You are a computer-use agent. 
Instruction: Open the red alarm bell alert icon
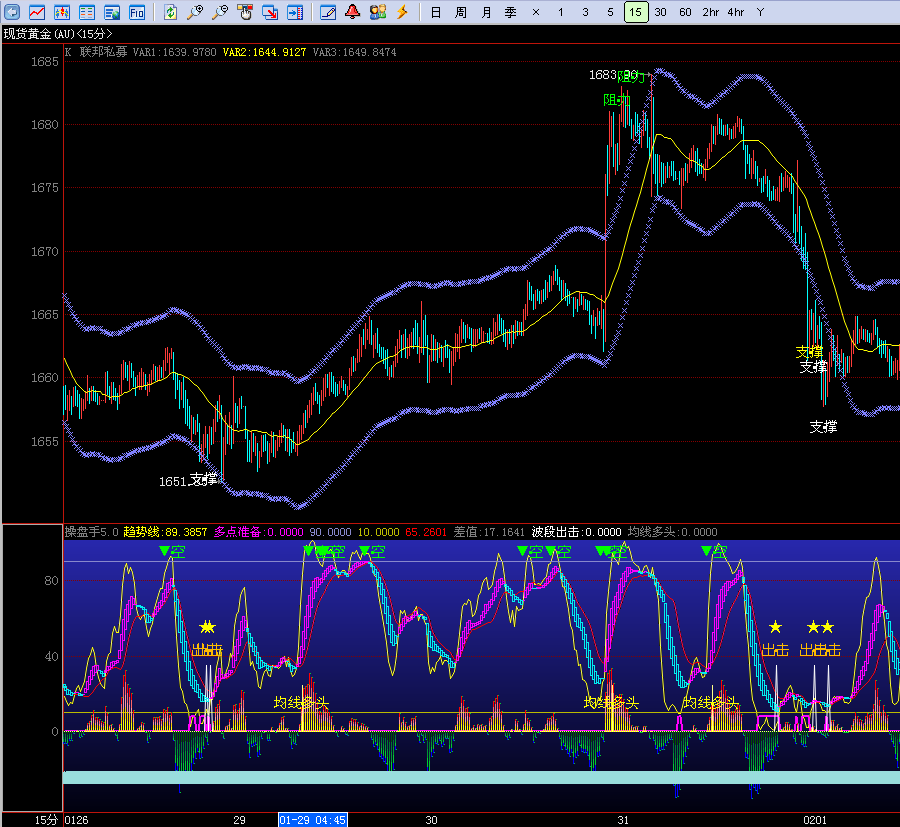(352, 12)
